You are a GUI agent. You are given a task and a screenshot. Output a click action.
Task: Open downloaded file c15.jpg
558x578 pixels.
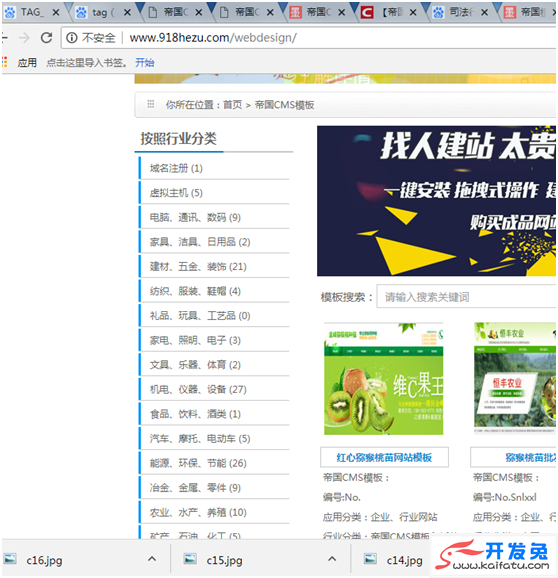pyautogui.click(x=224, y=560)
